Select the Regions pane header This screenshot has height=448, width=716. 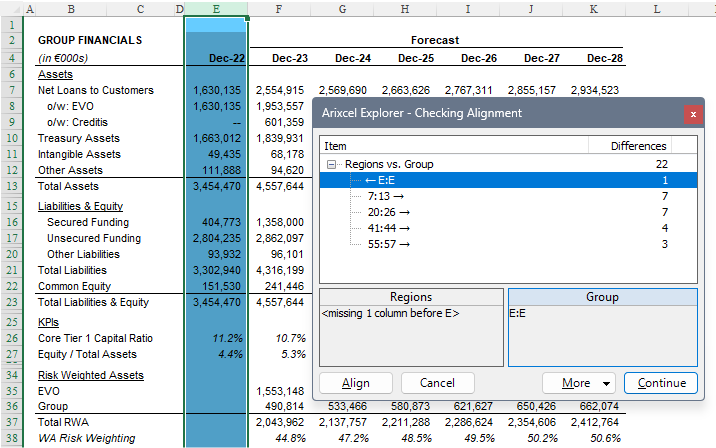(411, 297)
